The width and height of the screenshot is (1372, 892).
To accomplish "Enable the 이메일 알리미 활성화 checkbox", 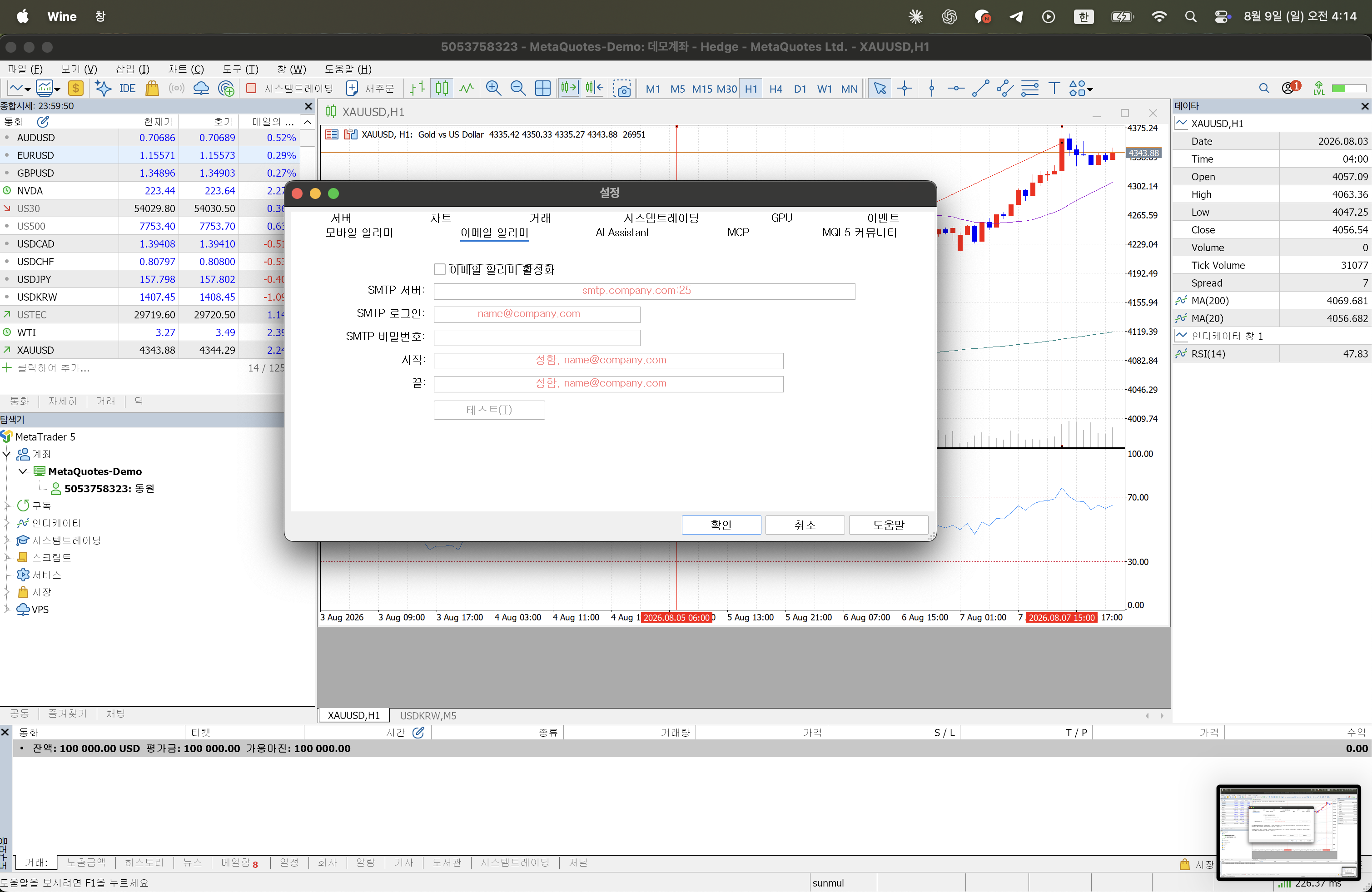I will [x=440, y=269].
